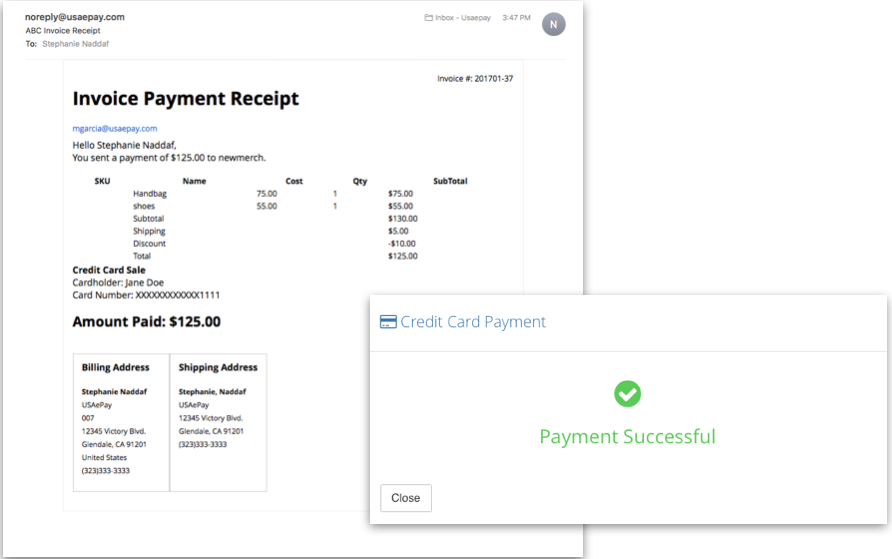Click the $75.00 subtotal for Handbag
This screenshot has width=892, height=559.
[x=400, y=193]
